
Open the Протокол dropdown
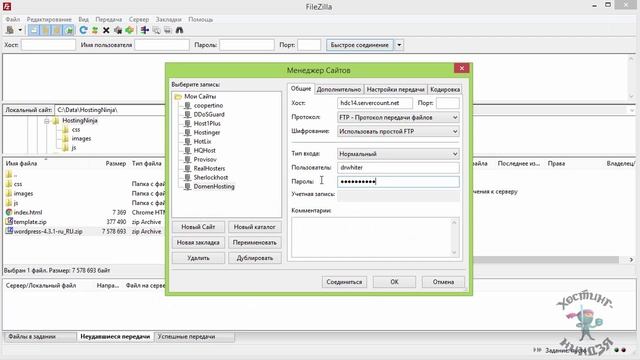pos(398,118)
